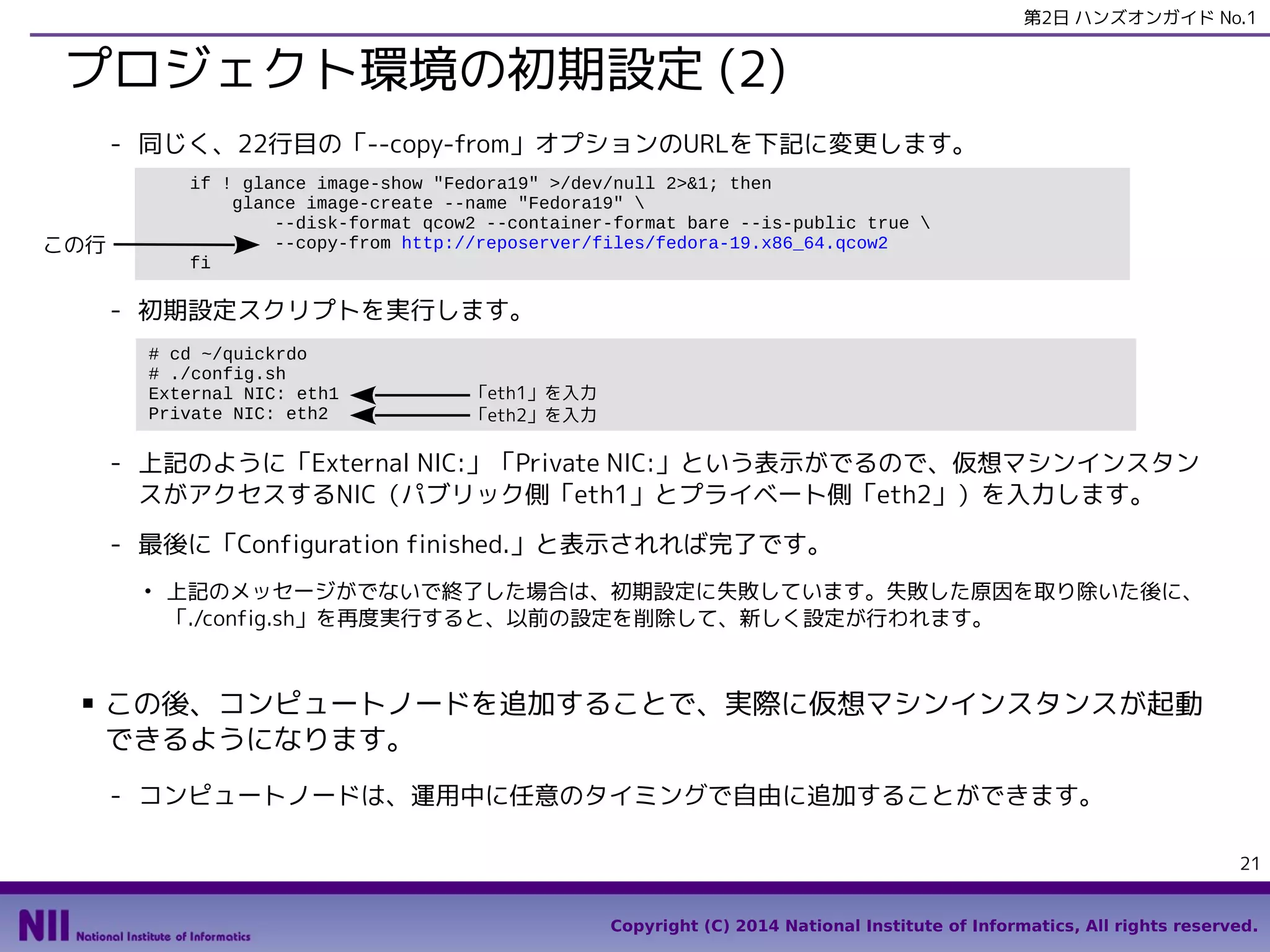The image size is (1270, 952).
Task: Click the copyright notice in the footer
Action: click(x=934, y=925)
